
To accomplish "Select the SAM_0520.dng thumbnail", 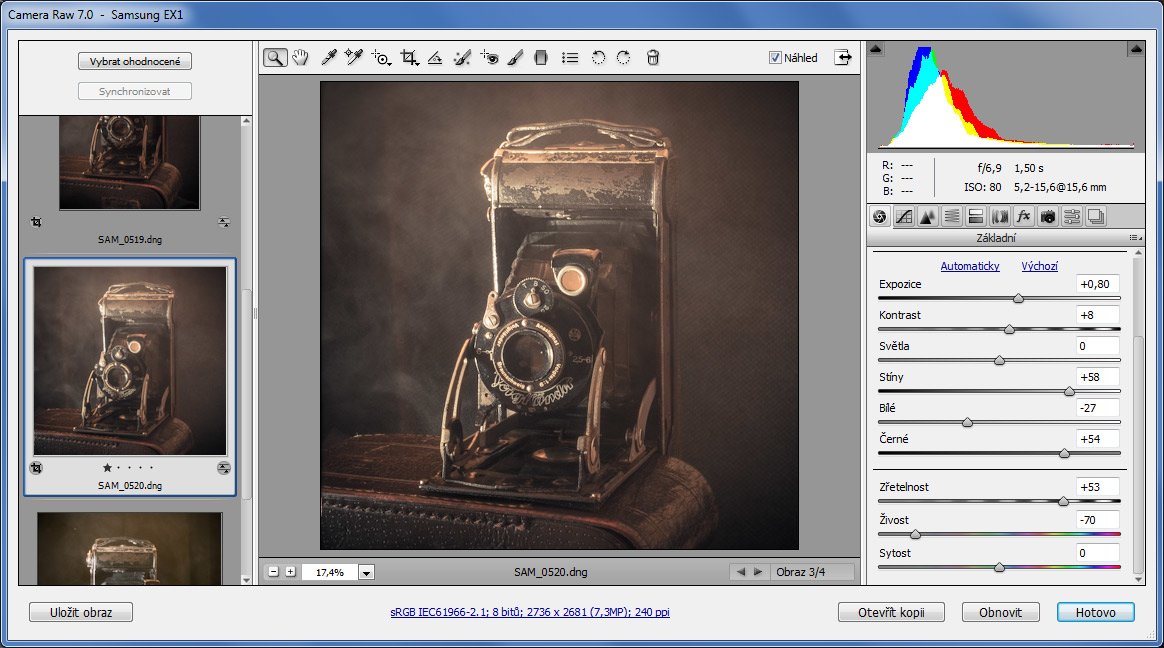I will tap(130, 361).
